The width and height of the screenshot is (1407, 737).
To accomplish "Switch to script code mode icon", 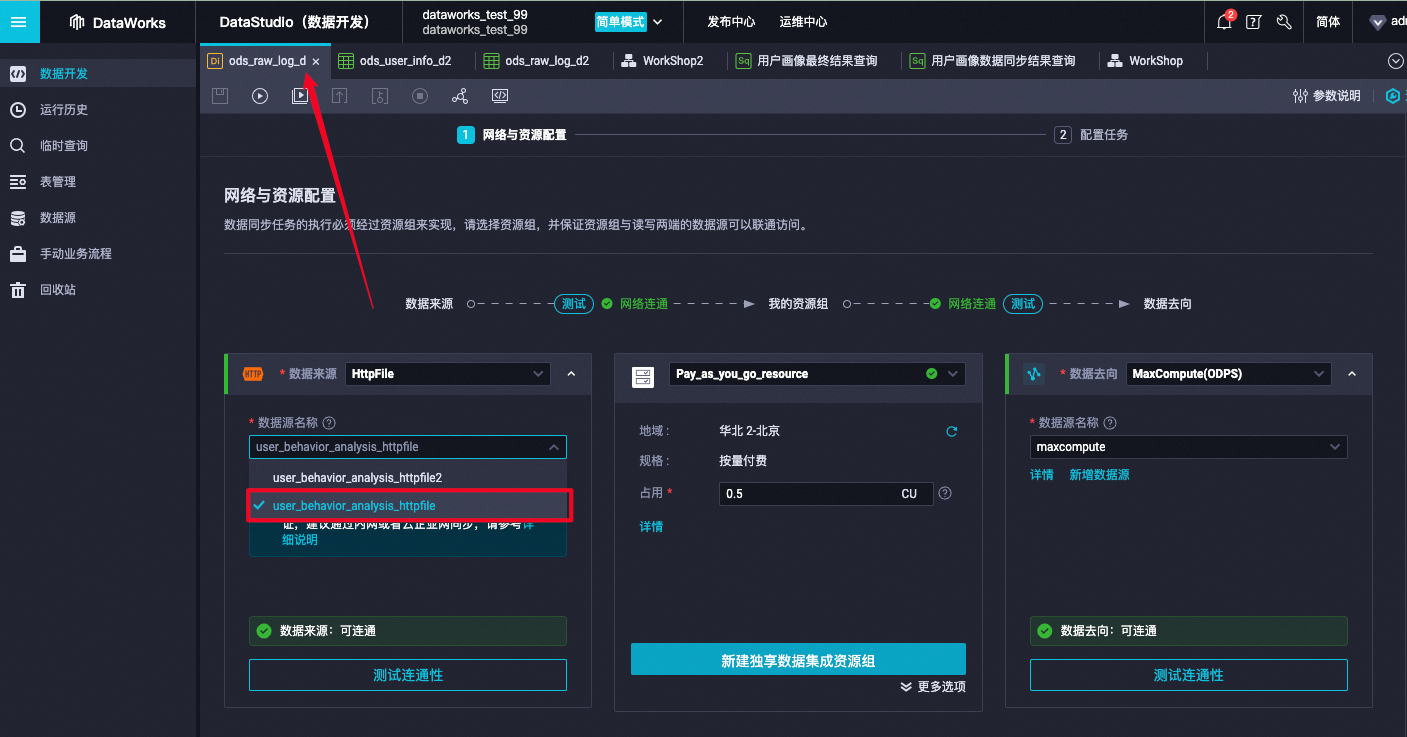I will (x=500, y=96).
